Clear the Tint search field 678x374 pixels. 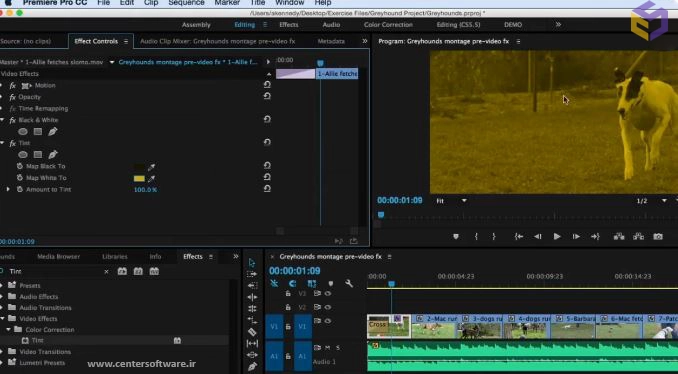tap(106, 272)
